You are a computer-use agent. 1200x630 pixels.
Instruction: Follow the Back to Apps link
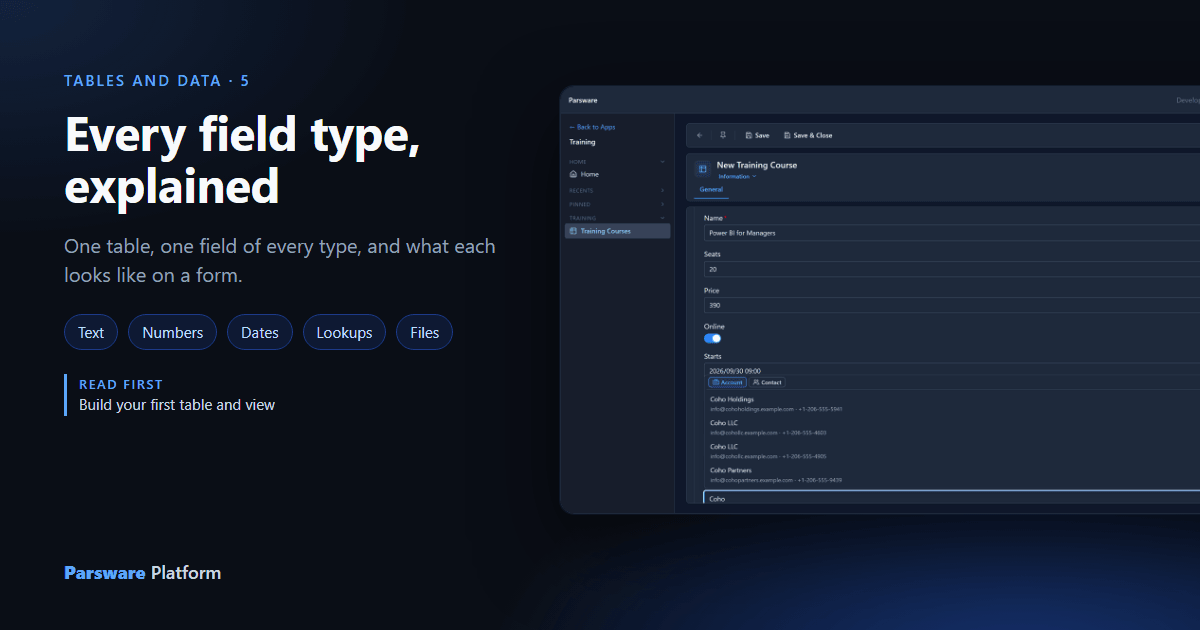pyautogui.click(x=592, y=127)
